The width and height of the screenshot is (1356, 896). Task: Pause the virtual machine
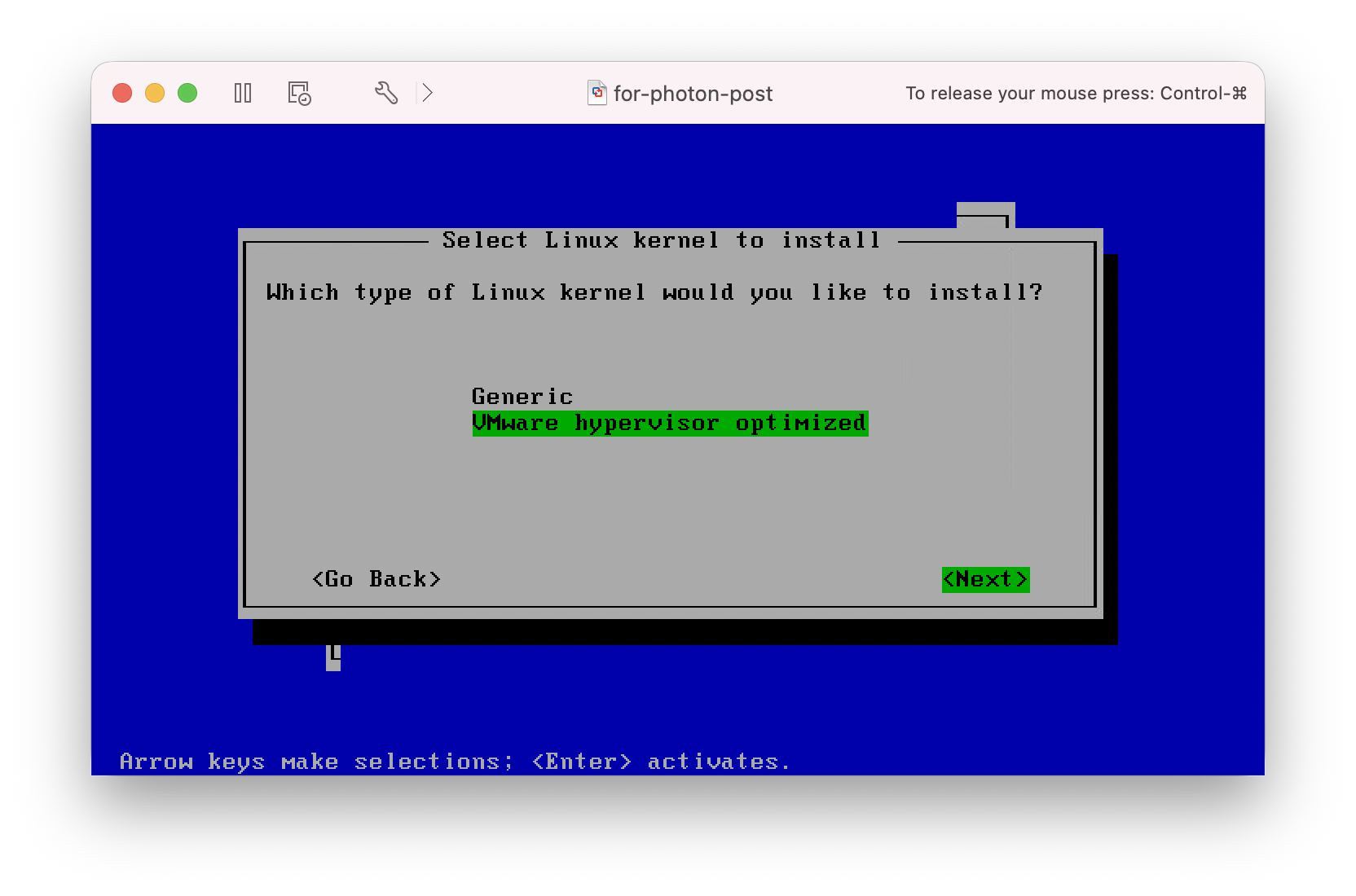coord(243,93)
